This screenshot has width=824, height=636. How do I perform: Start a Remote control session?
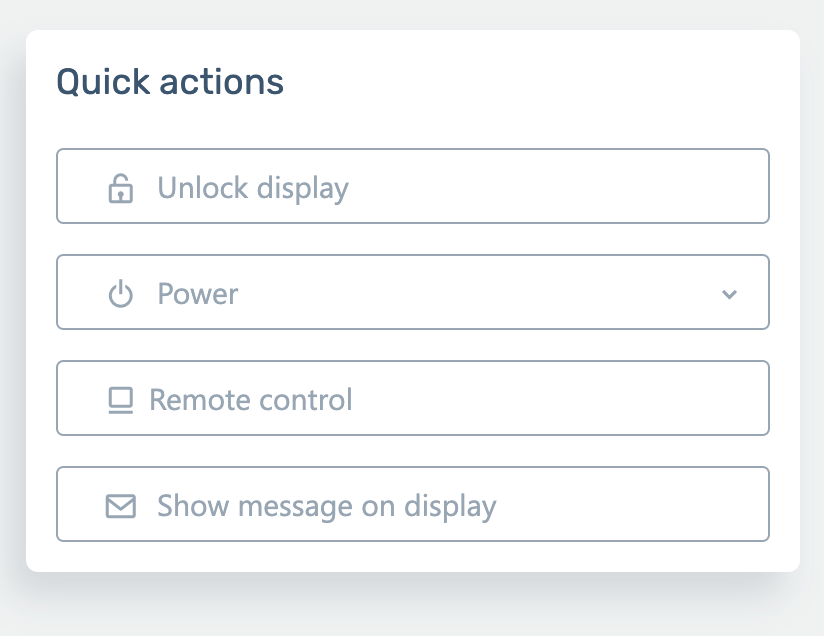point(412,399)
